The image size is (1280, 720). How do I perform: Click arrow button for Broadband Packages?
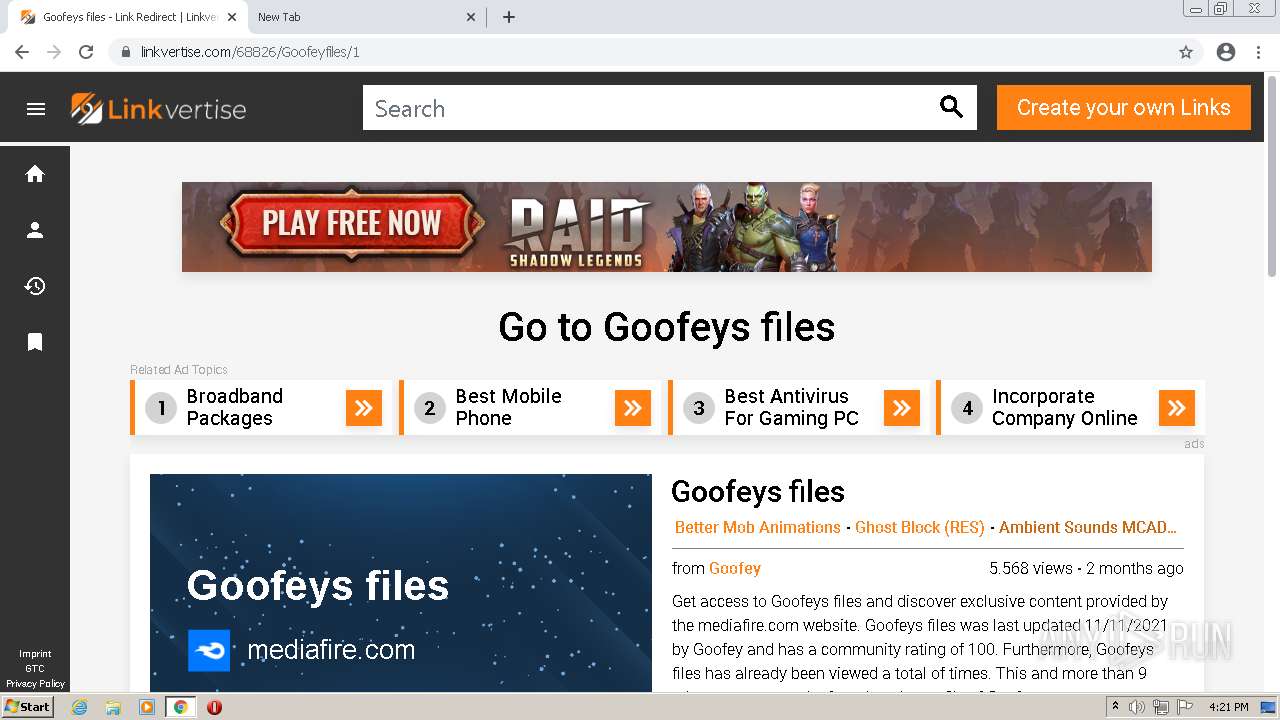(x=364, y=408)
